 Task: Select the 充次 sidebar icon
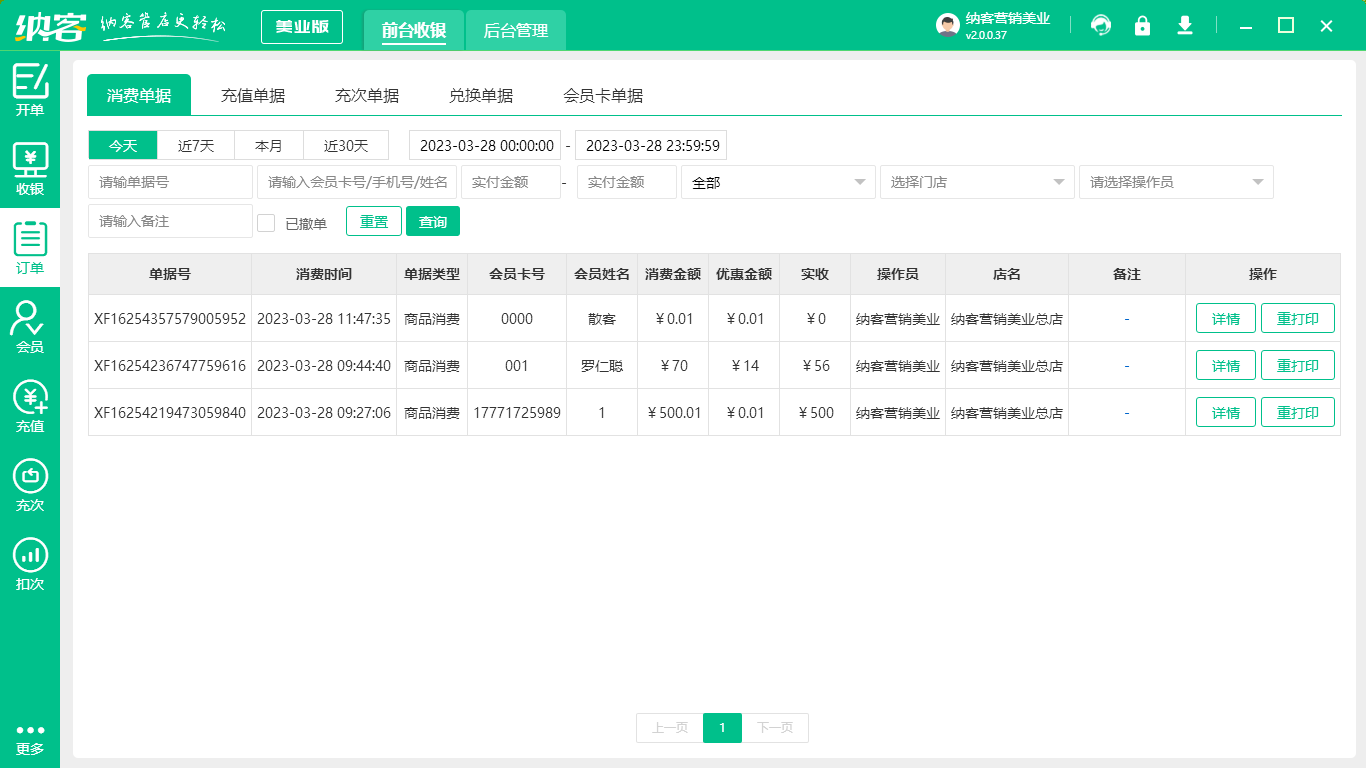click(30, 478)
